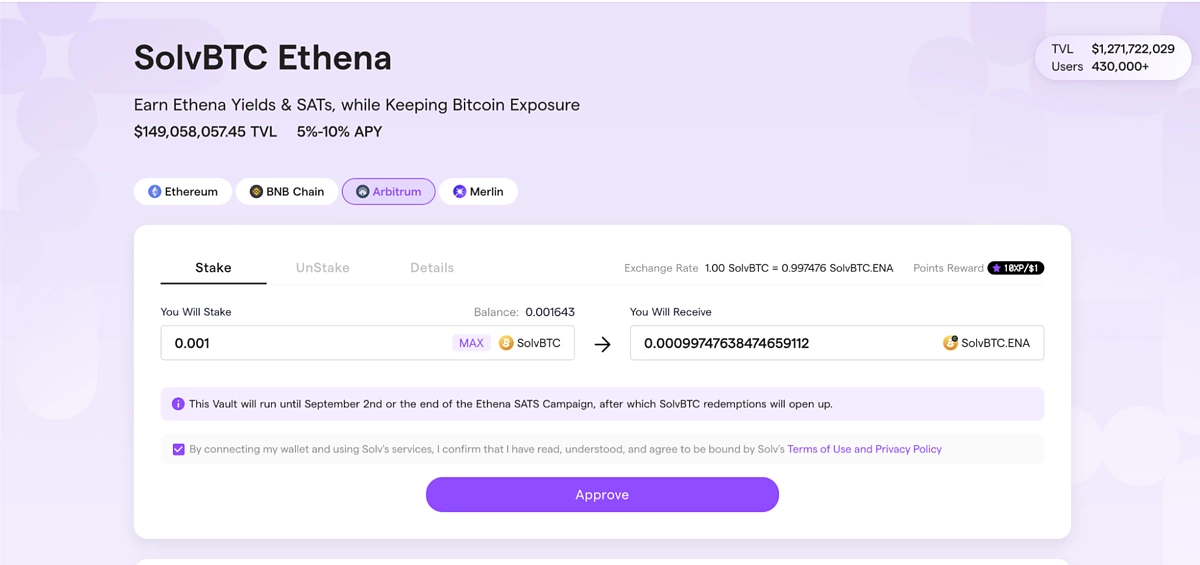The image size is (1200, 565).
Task: Click the Ethereum chain logo icon
Action: coord(155,191)
